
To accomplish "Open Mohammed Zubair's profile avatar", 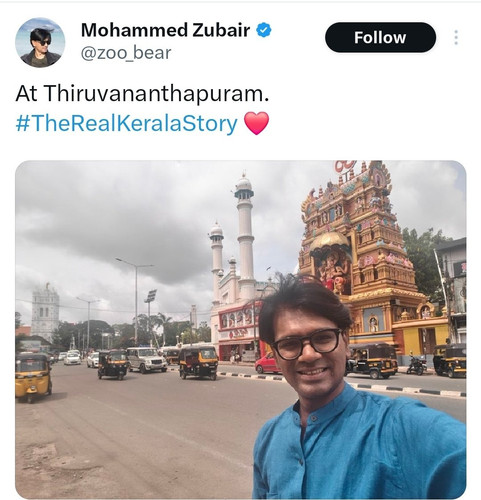I will click(40, 42).
